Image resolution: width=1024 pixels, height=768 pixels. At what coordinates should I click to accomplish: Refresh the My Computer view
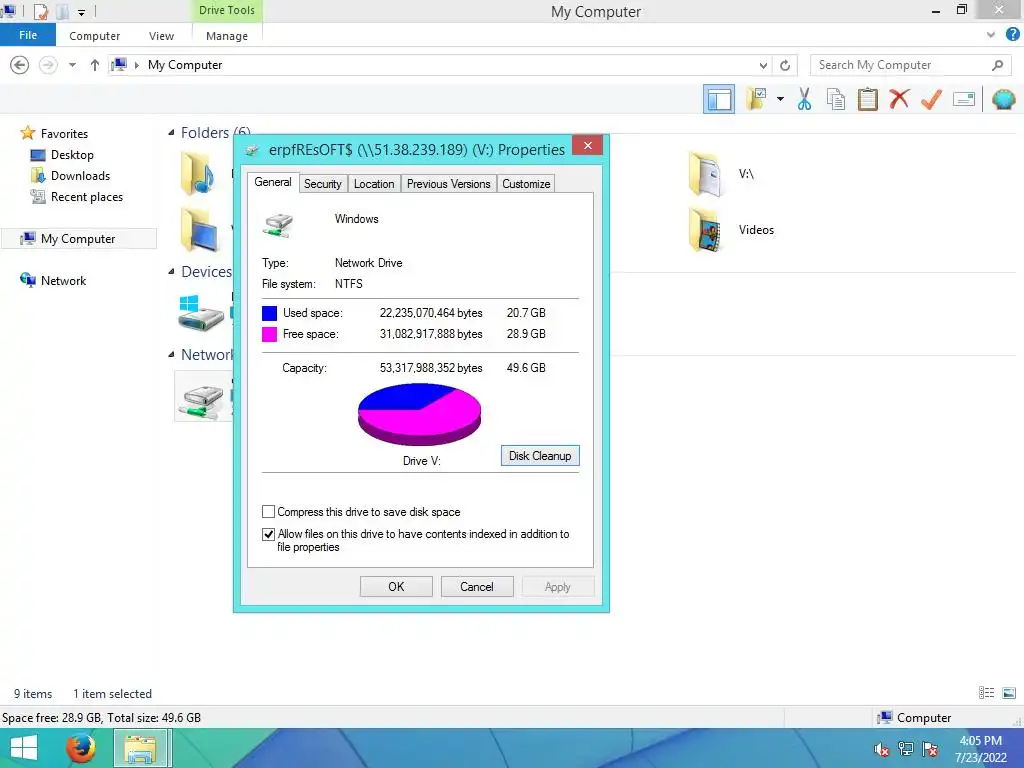coord(785,65)
